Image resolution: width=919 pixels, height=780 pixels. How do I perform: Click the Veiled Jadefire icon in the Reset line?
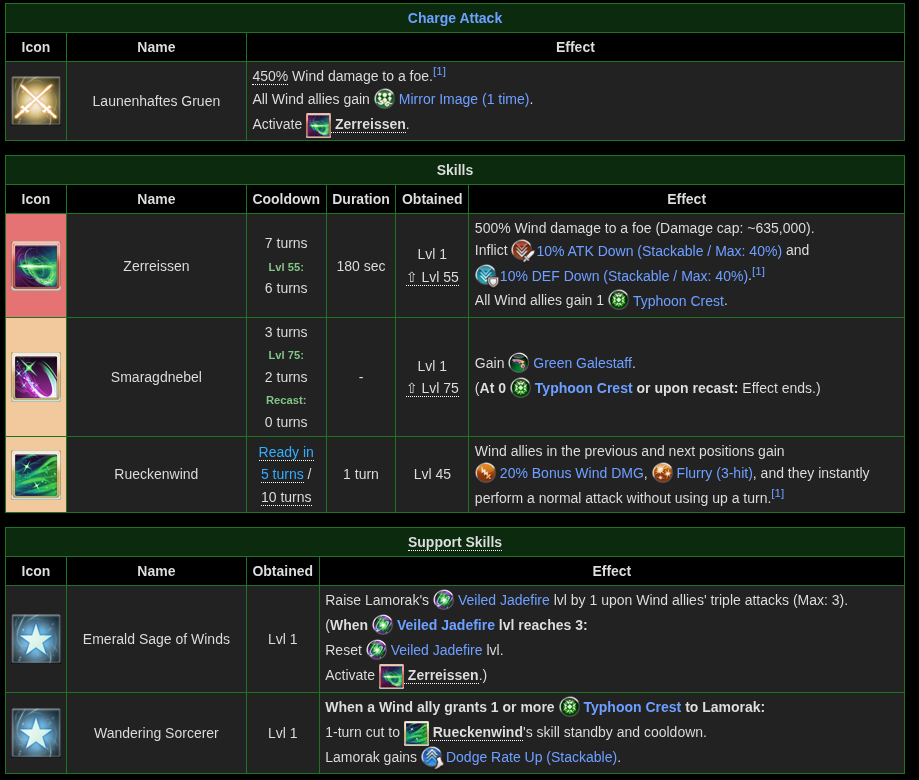(376, 649)
